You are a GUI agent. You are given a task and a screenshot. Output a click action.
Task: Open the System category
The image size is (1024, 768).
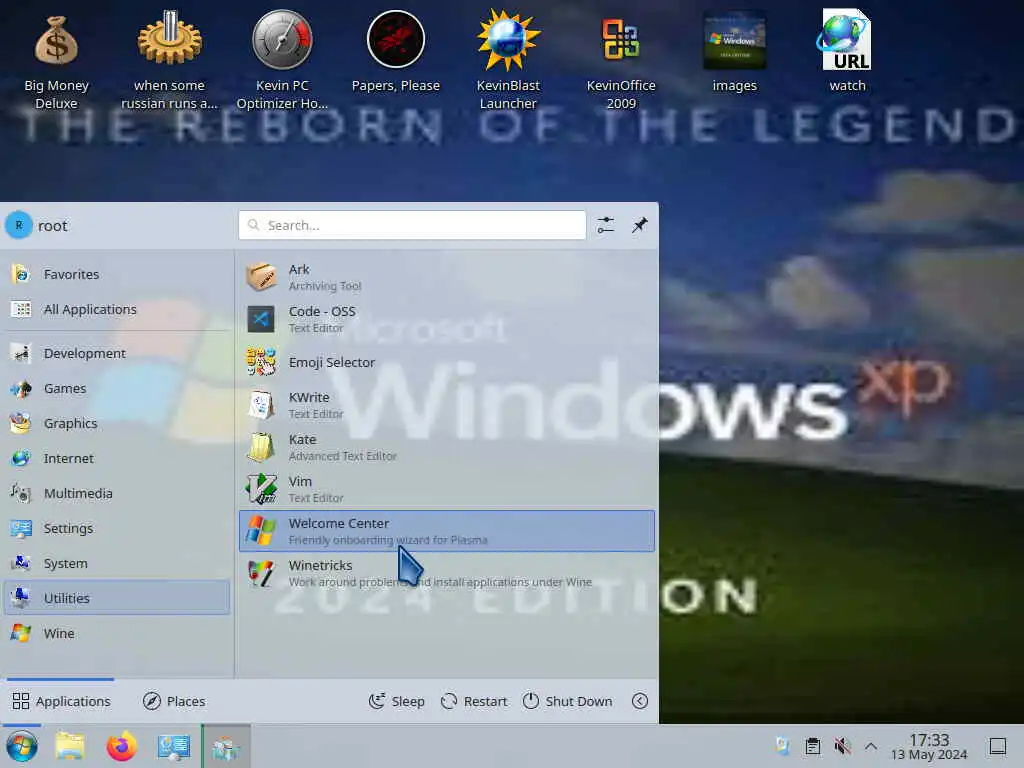(117, 563)
